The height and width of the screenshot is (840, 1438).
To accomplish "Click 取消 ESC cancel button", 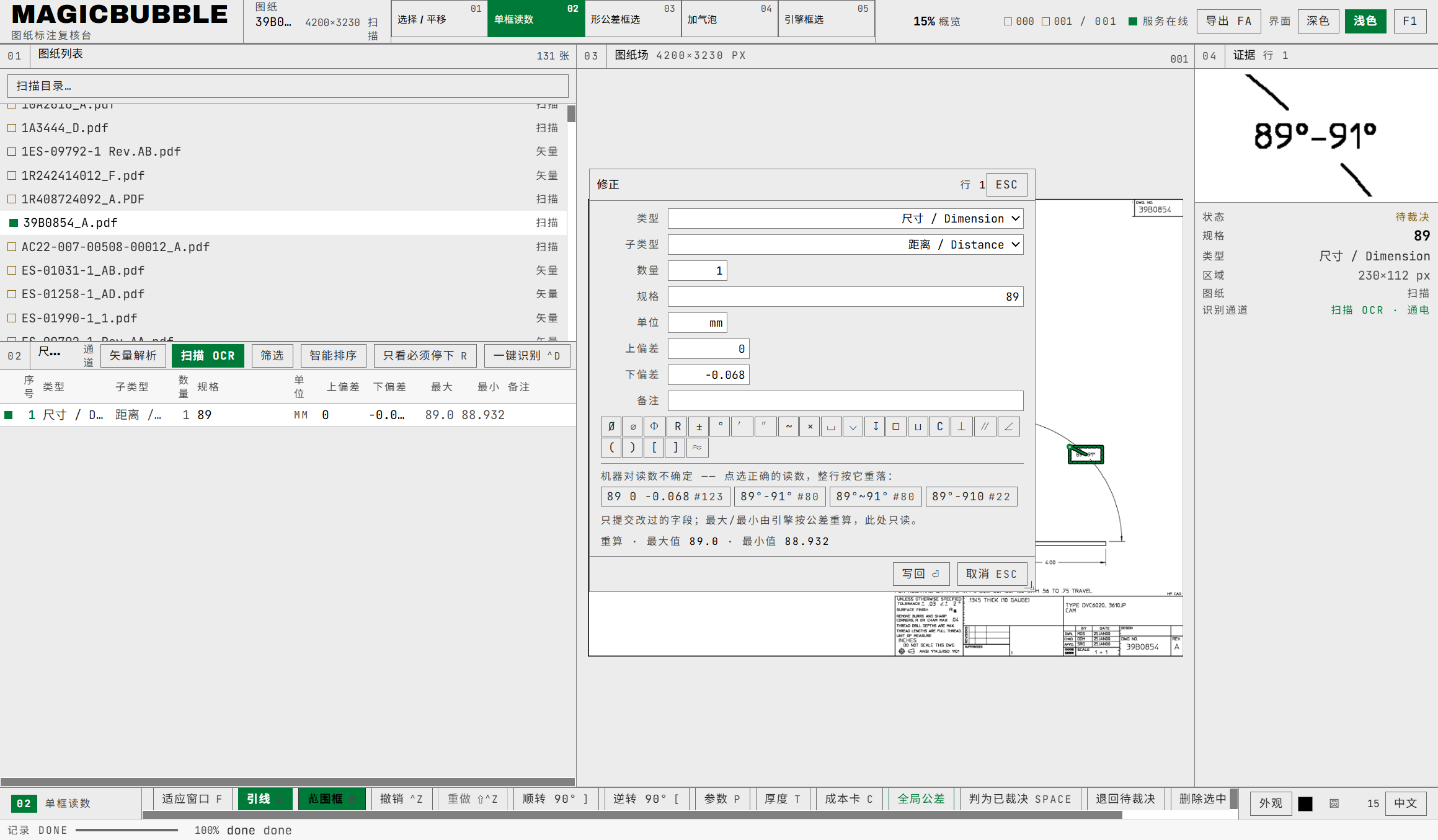I will pos(992,574).
